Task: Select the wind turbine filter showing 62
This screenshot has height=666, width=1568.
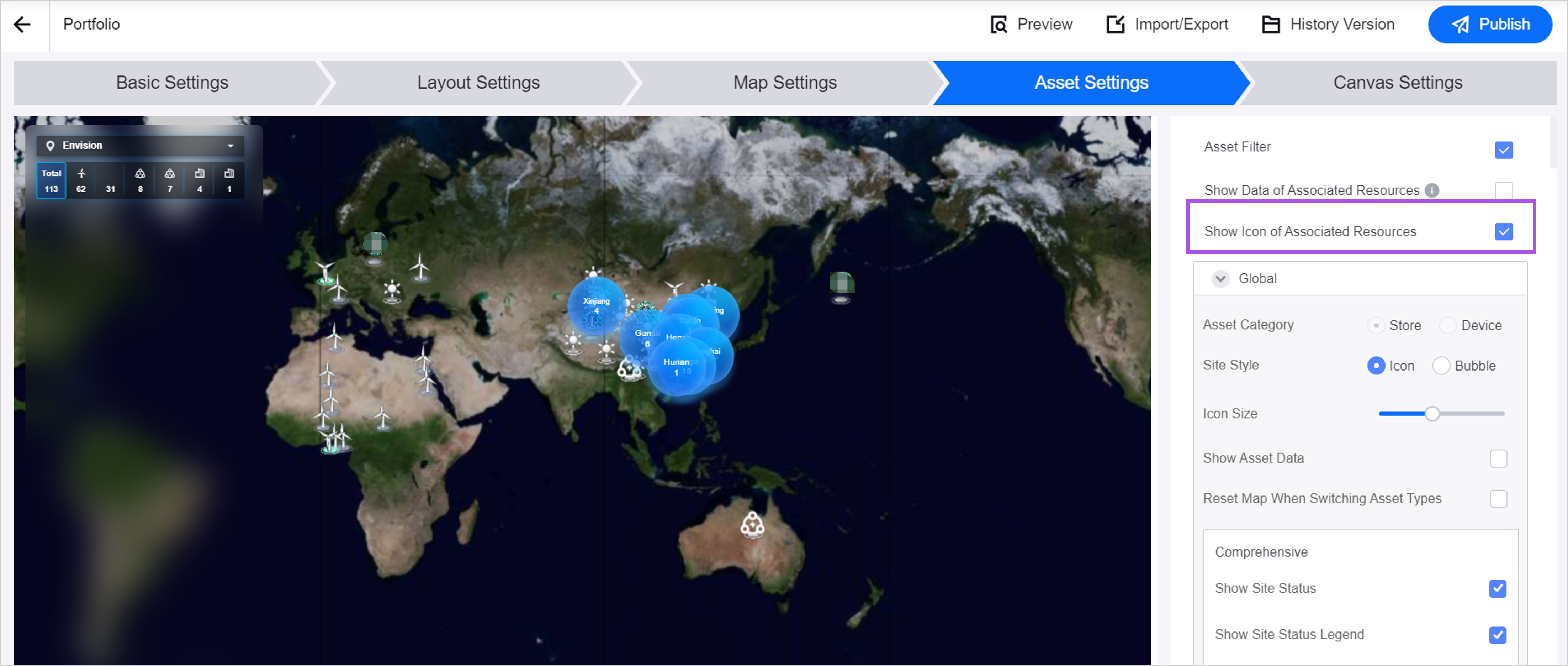Action: 81,180
